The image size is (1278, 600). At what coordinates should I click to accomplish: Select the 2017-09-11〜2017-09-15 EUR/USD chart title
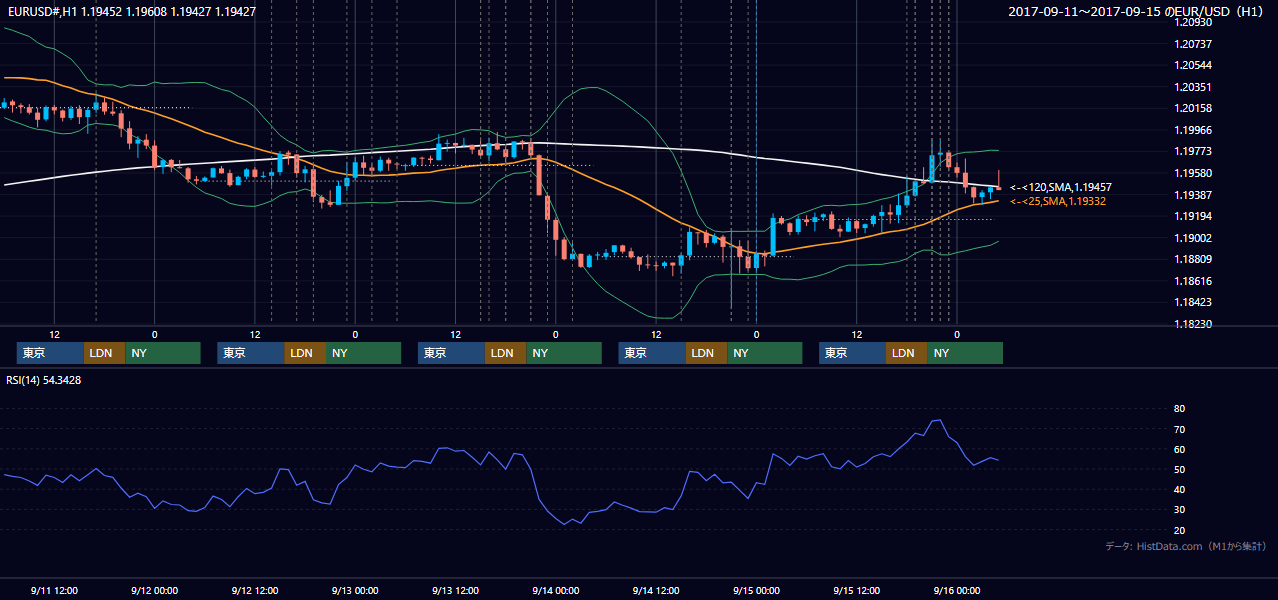[x=1136, y=12]
